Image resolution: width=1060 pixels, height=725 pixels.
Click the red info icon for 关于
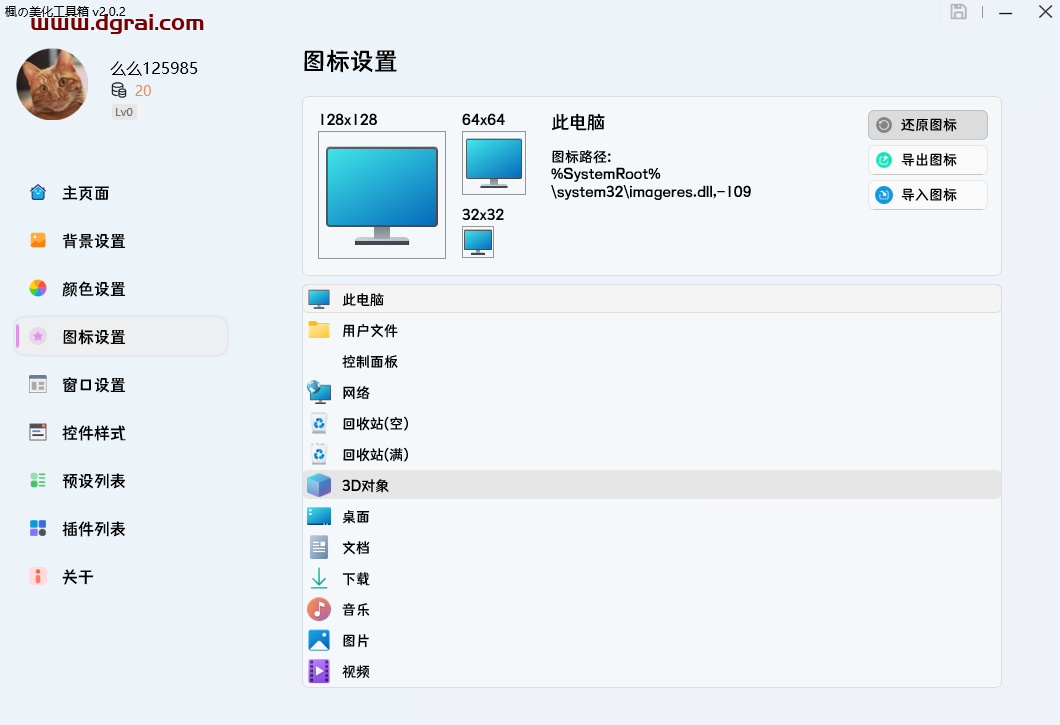(38, 576)
